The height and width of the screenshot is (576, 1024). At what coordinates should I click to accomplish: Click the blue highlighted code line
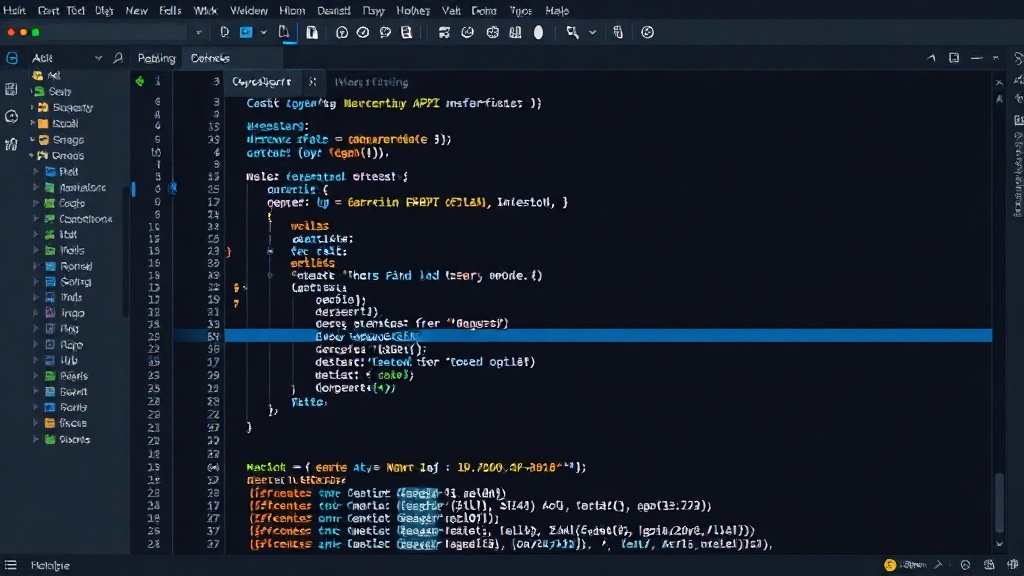[608, 336]
